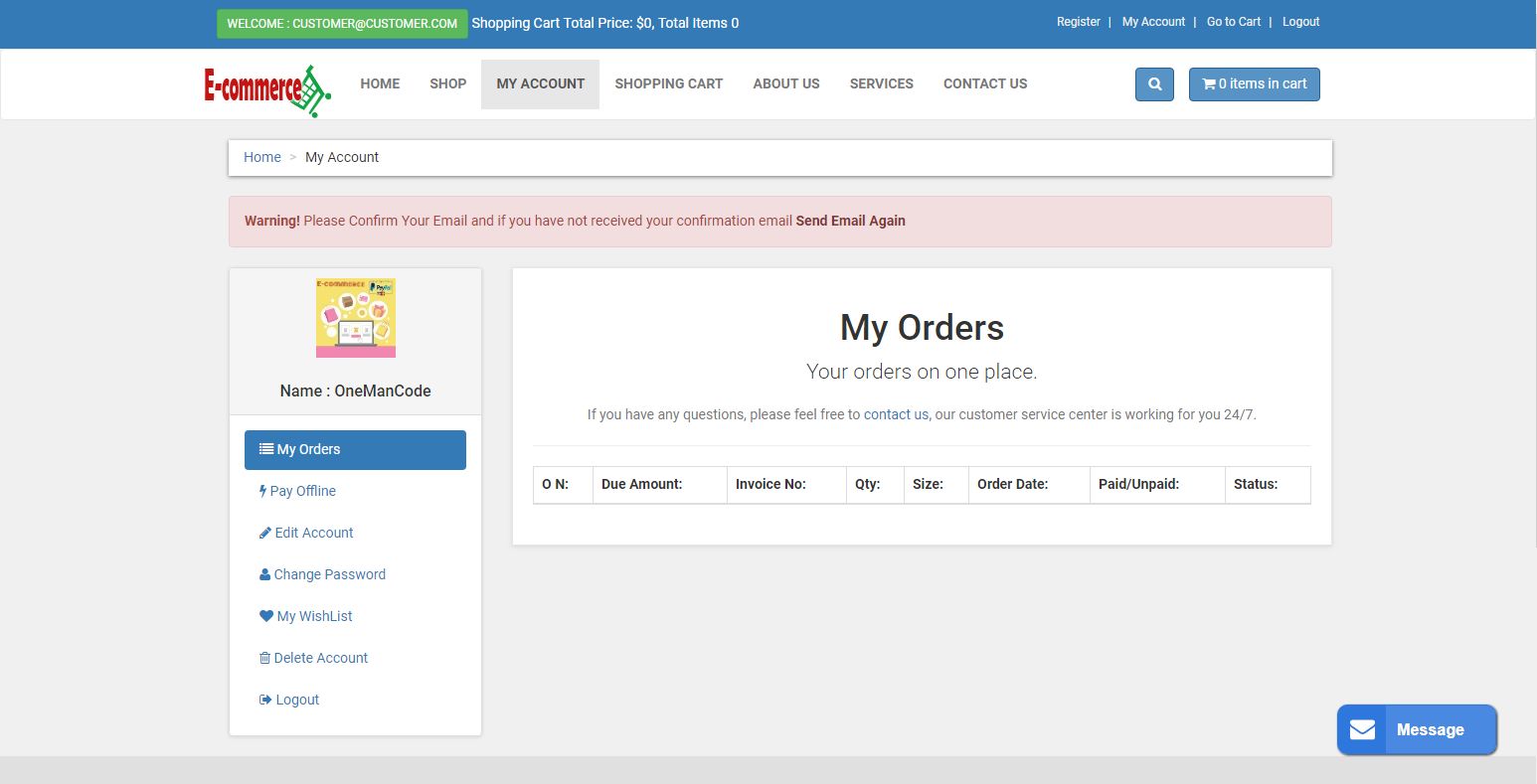Navigate to ABOUT US page
Viewport: 1537px width, 784px height.
785,84
